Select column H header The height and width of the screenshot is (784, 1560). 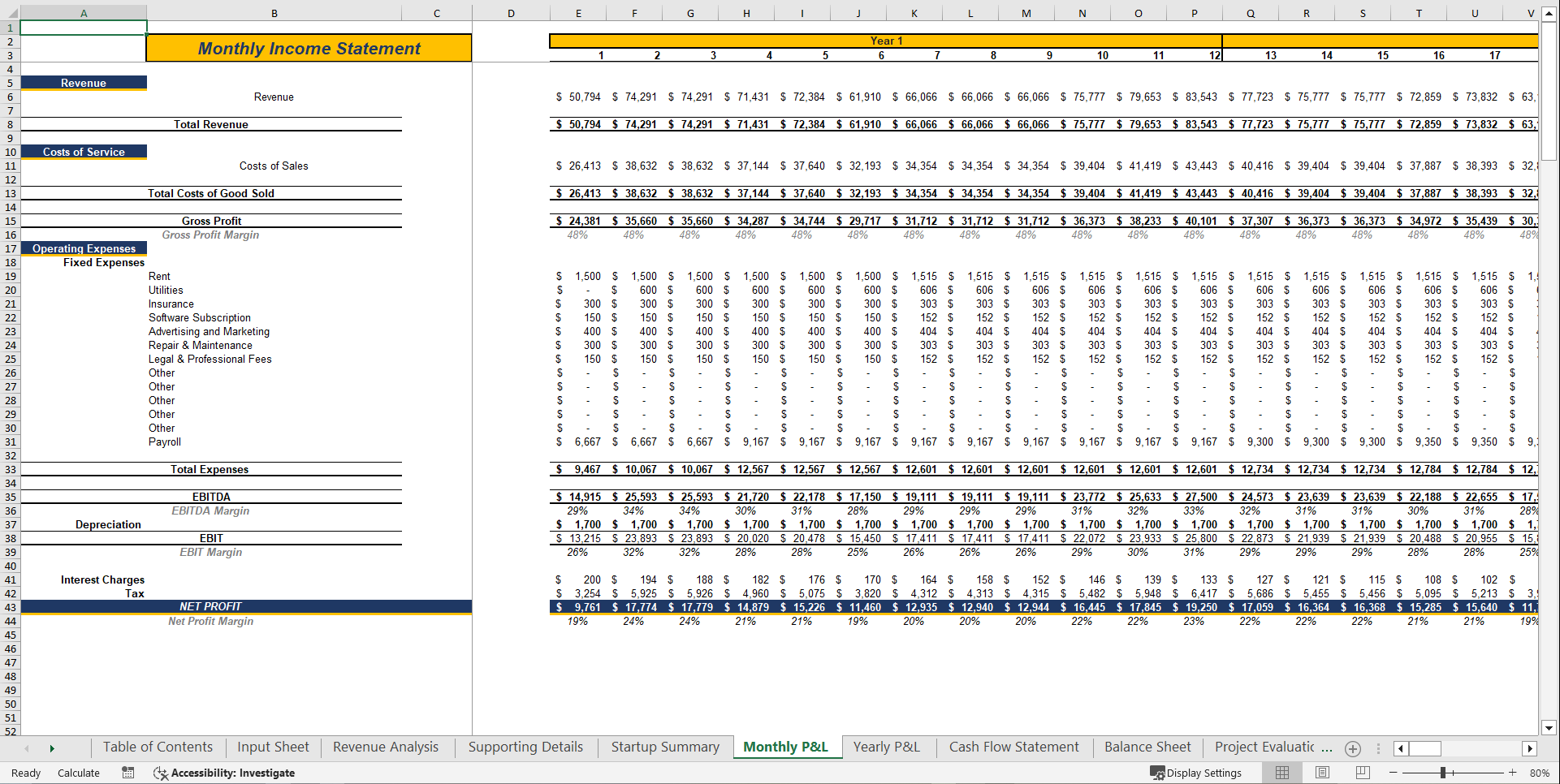pyautogui.click(x=745, y=12)
